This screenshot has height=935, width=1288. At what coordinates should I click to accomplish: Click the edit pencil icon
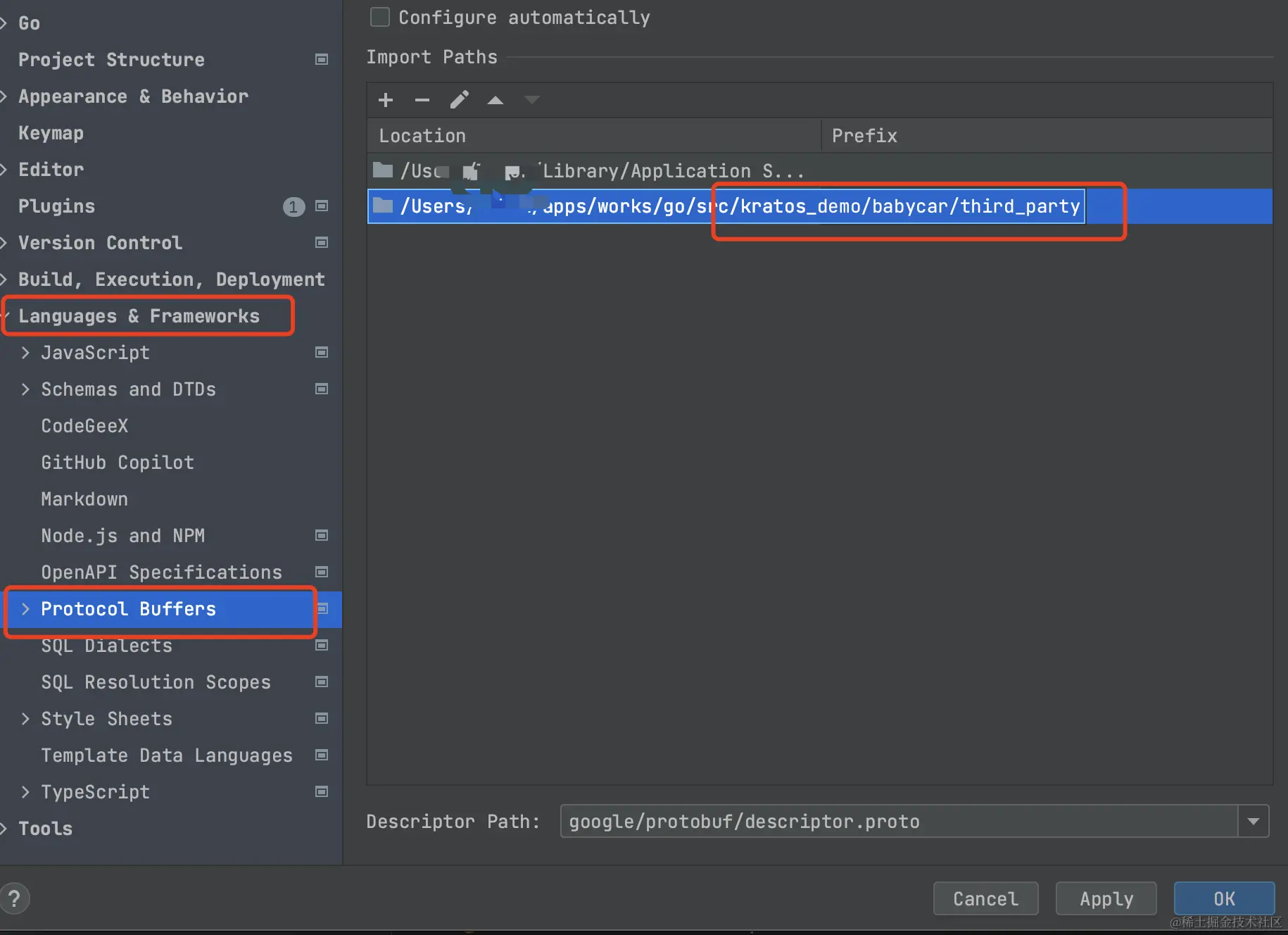(x=459, y=100)
